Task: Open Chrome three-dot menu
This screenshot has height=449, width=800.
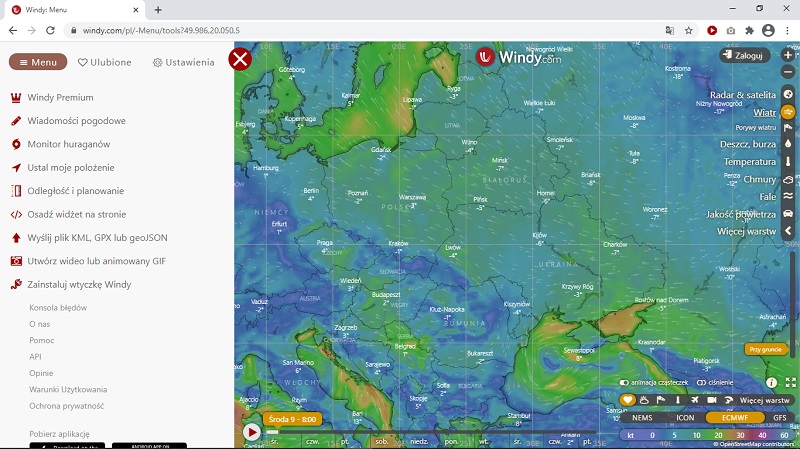Action: click(787, 31)
